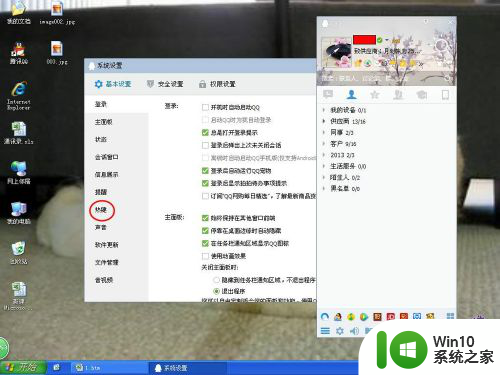
Task: Select 会话窗口 in settings sidebar
Action: tap(106, 157)
